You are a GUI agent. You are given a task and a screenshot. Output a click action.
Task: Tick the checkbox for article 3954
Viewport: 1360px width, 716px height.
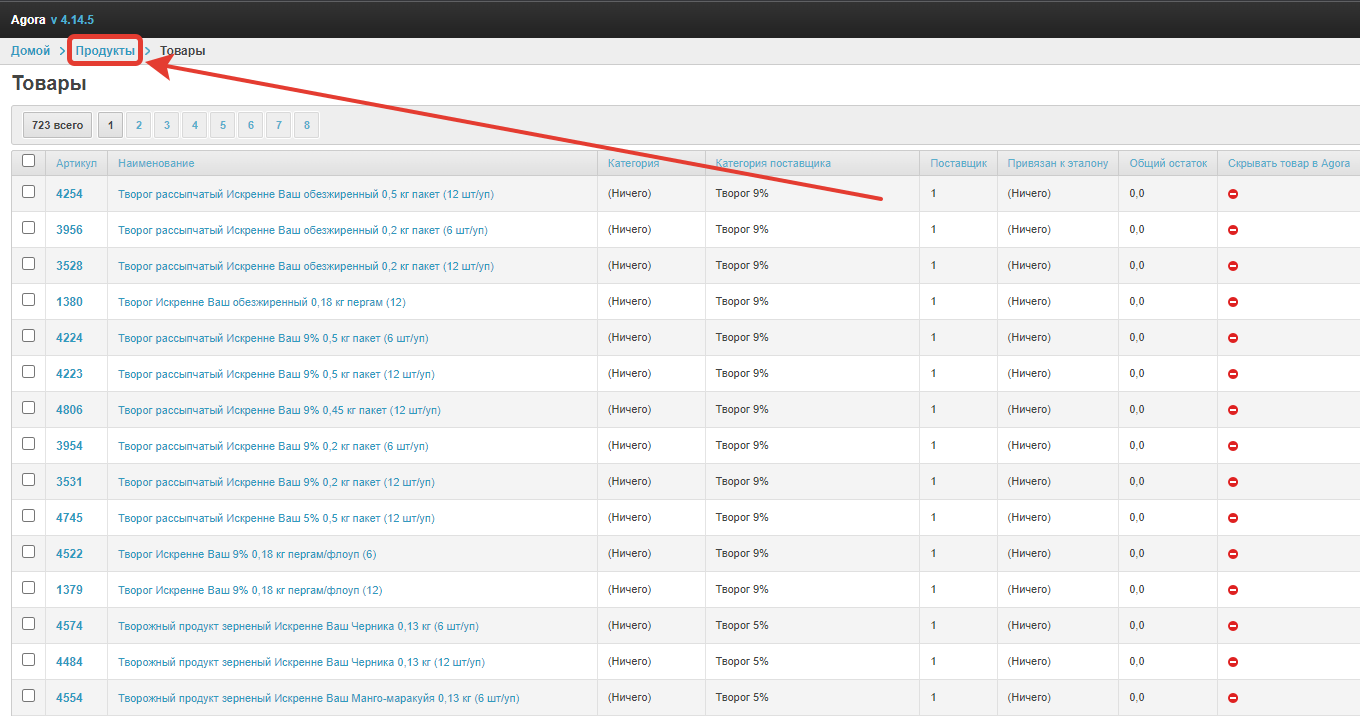pyautogui.click(x=28, y=444)
